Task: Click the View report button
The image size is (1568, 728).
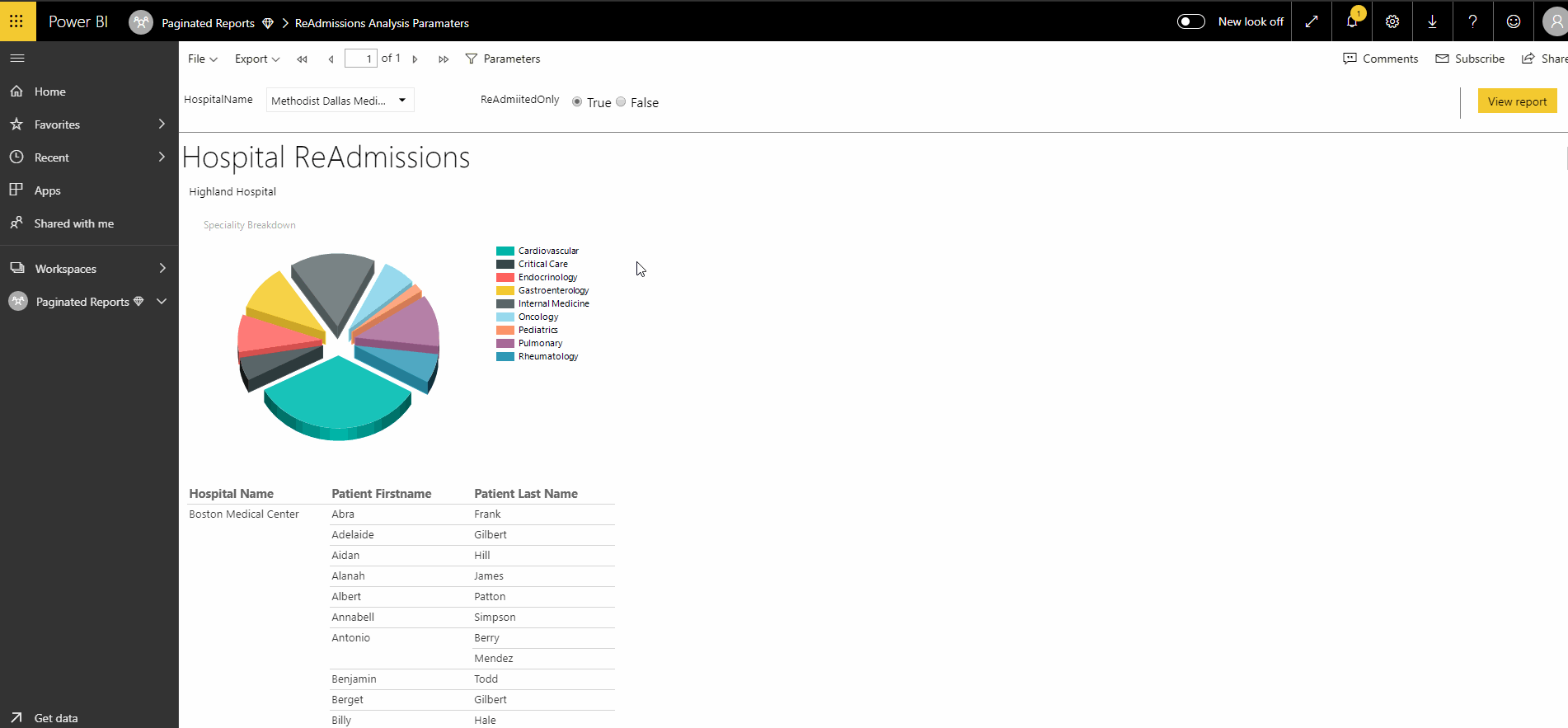Action: [x=1517, y=101]
